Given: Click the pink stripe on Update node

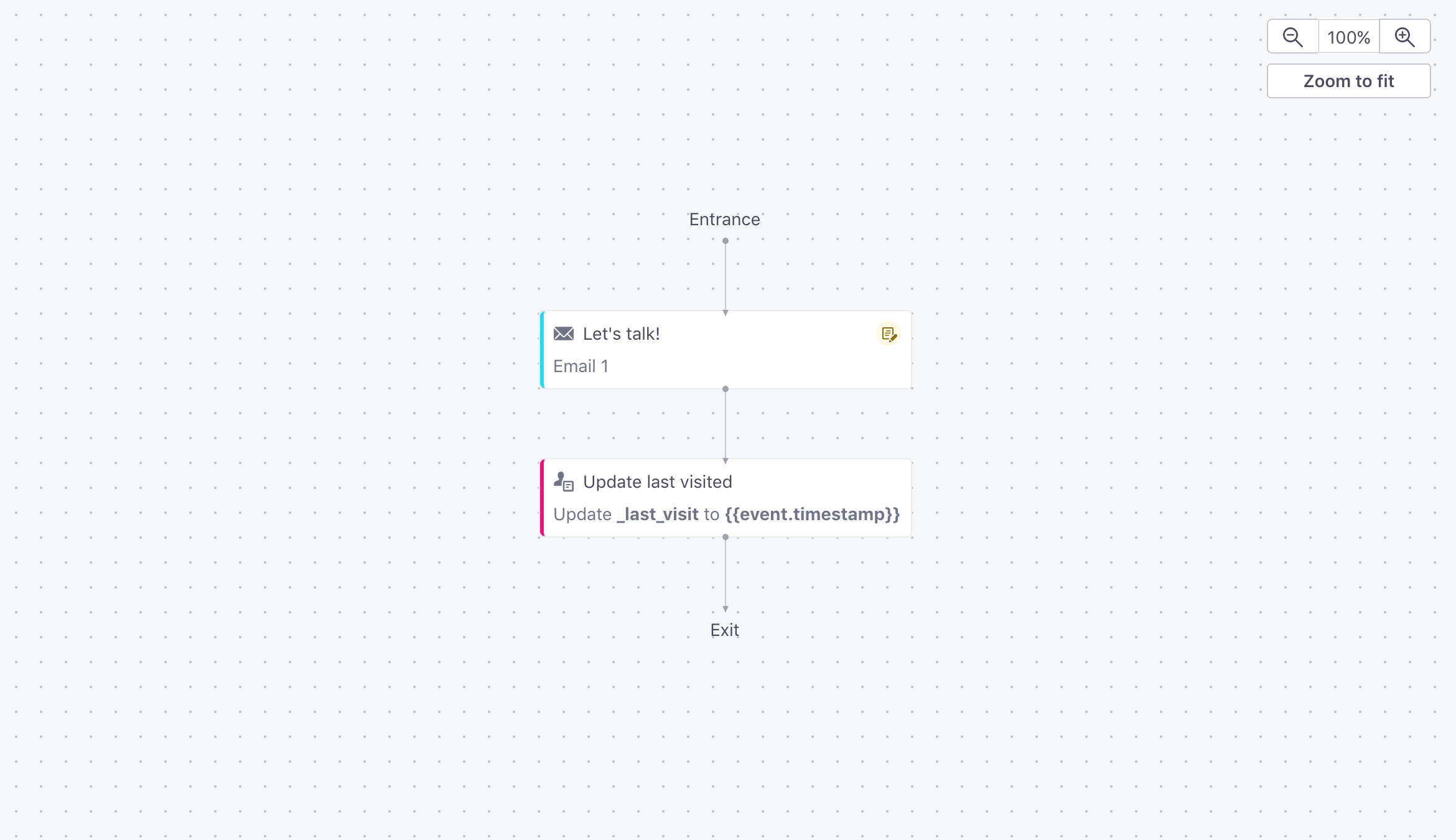Looking at the screenshot, I should point(542,498).
